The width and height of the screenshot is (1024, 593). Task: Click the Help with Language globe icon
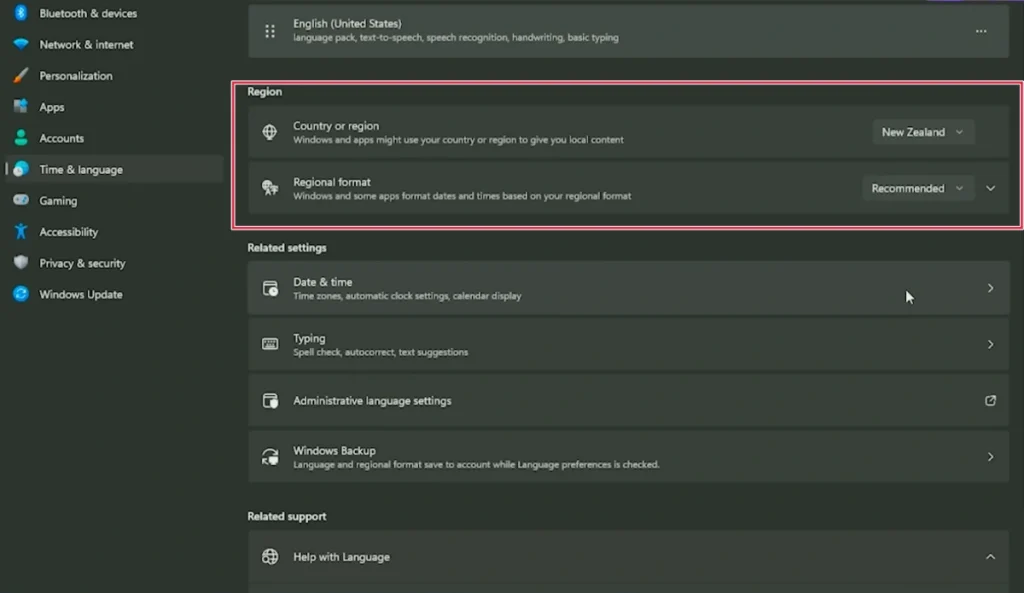click(x=270, y=556)
